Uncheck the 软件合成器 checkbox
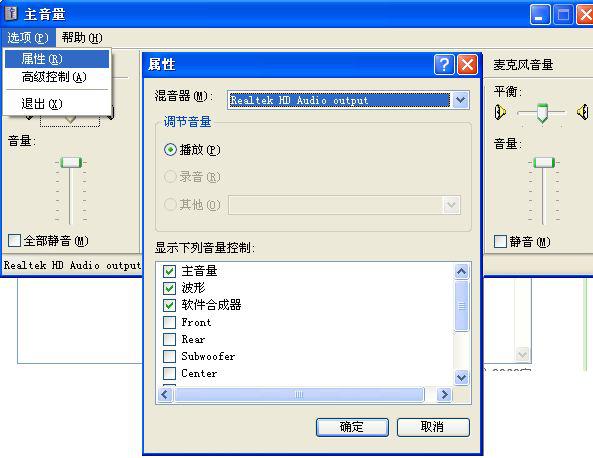 [x=169, y=305]
